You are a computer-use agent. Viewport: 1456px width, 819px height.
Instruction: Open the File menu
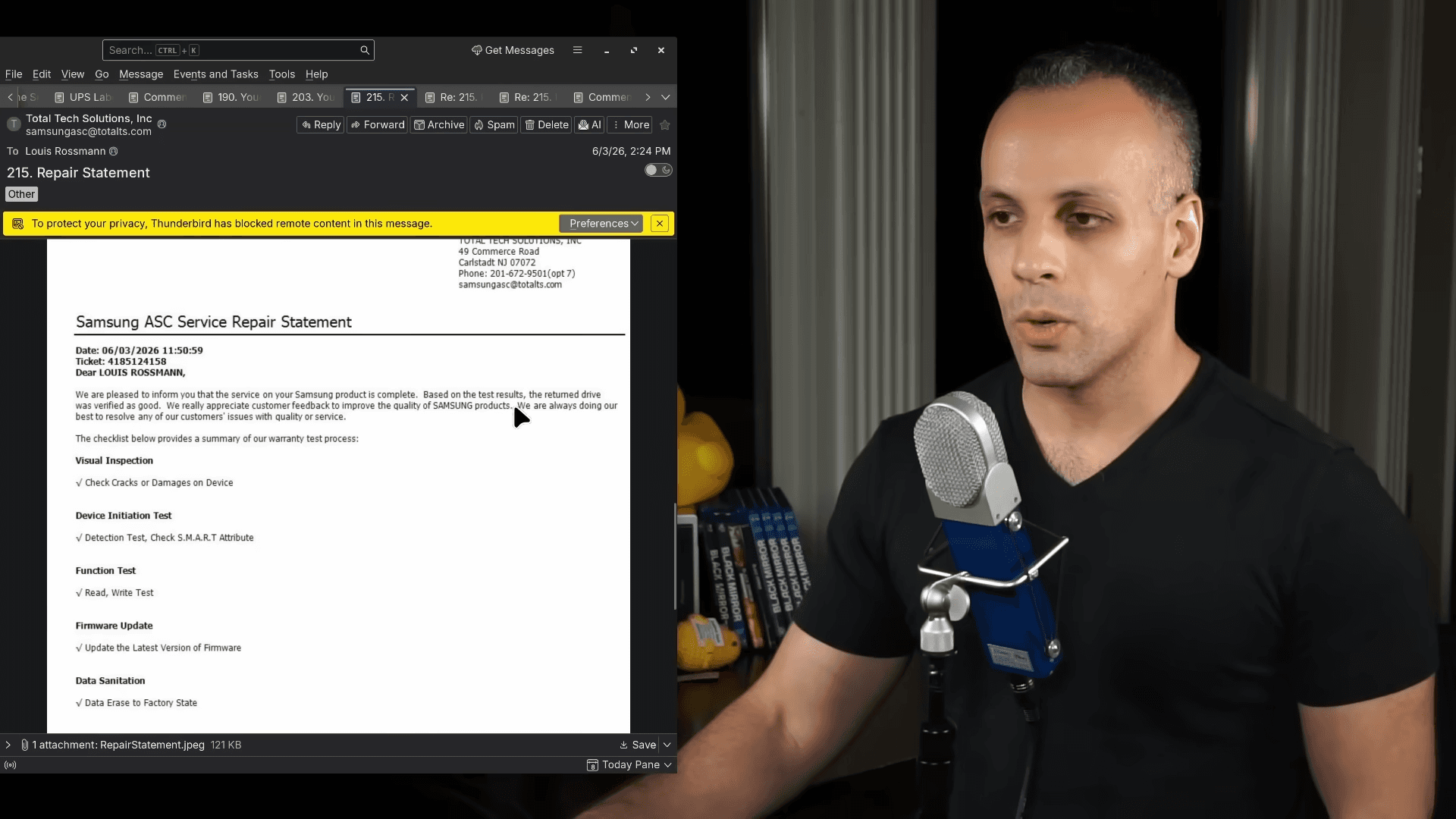(x=14, y=74)
